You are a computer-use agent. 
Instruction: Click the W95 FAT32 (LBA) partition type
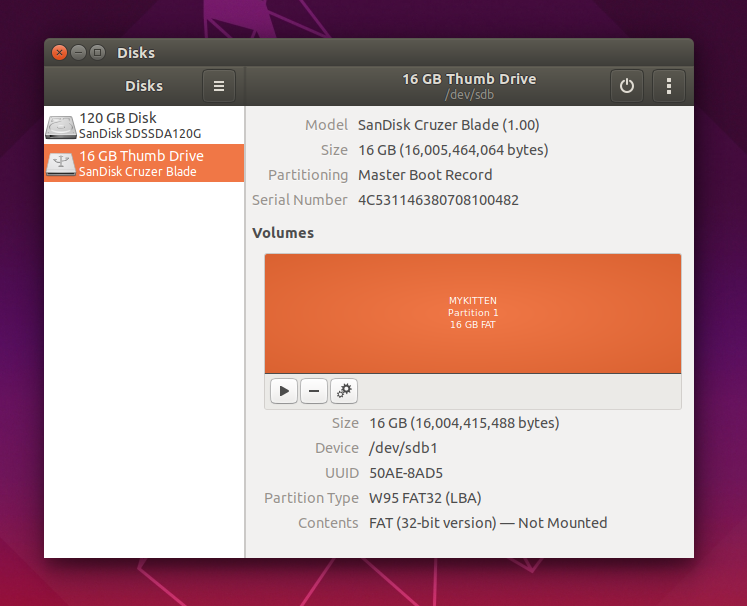tap(425, 498)
